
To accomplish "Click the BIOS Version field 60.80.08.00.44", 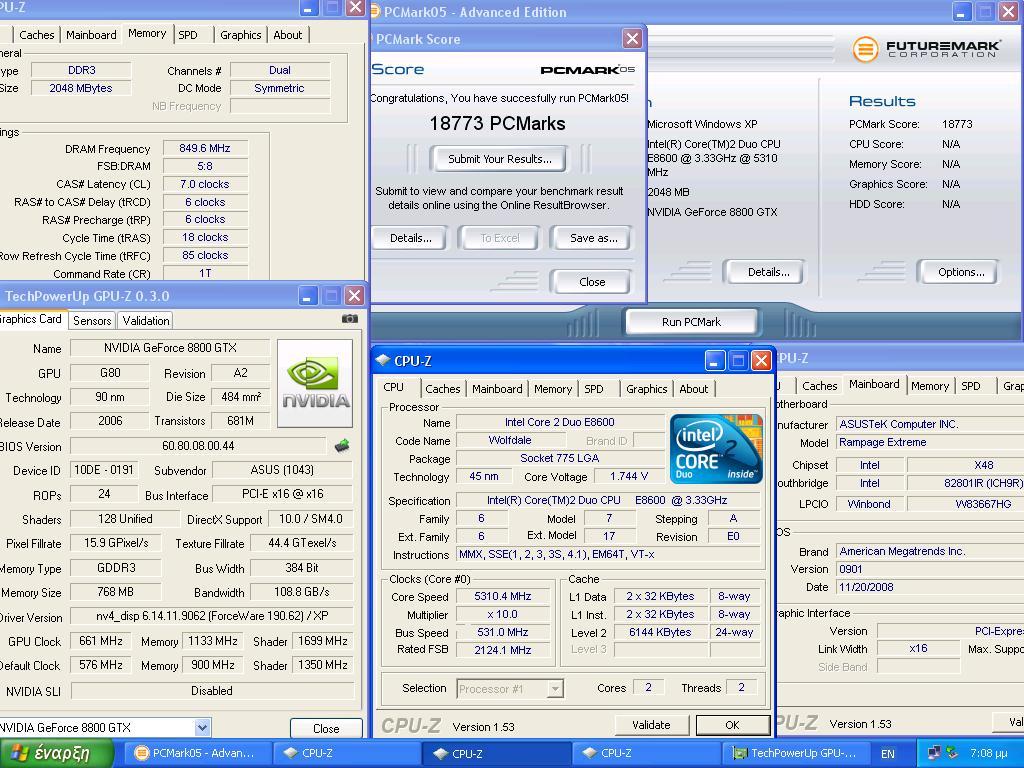I will tap(198, 446).
